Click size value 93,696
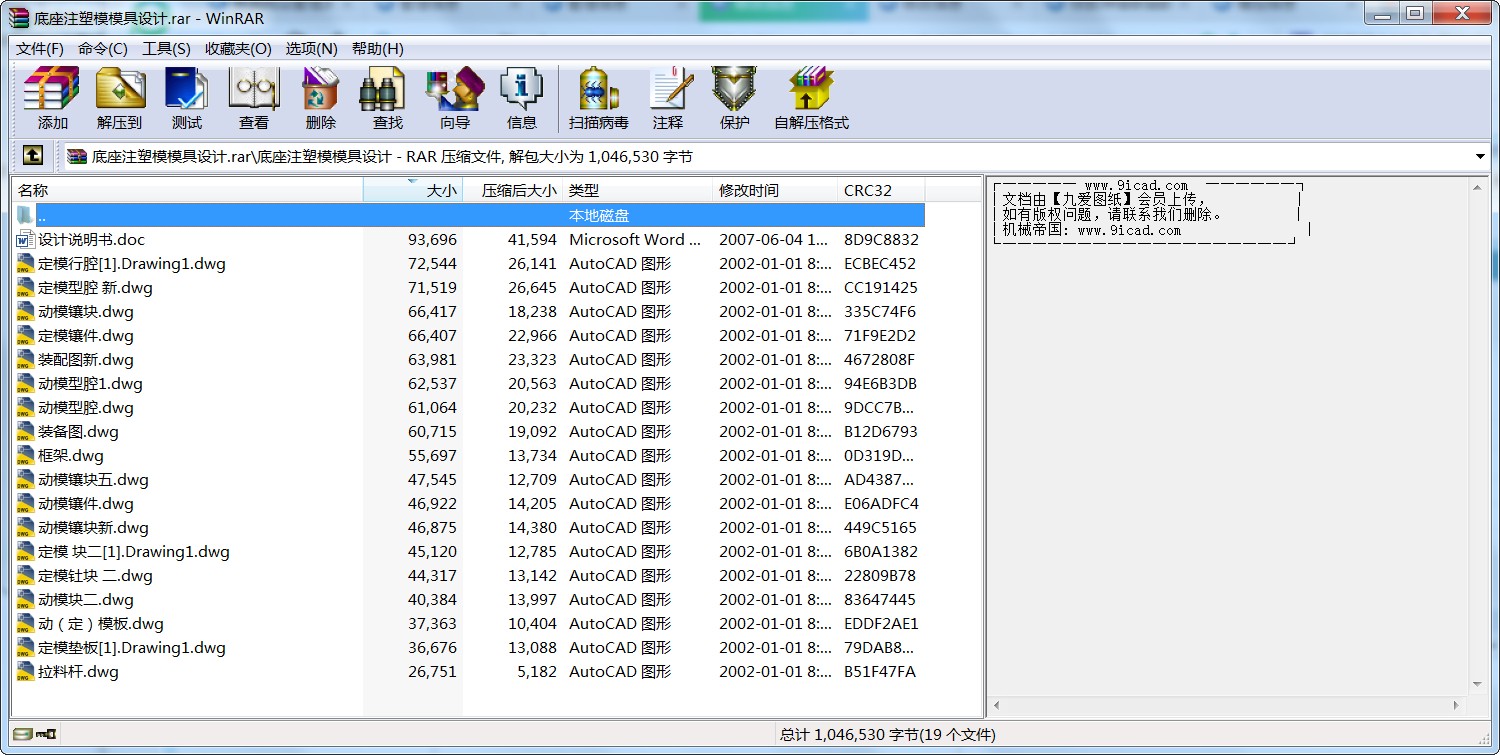Viewport: 1500px width, 755px height. (x=432, y=240)
